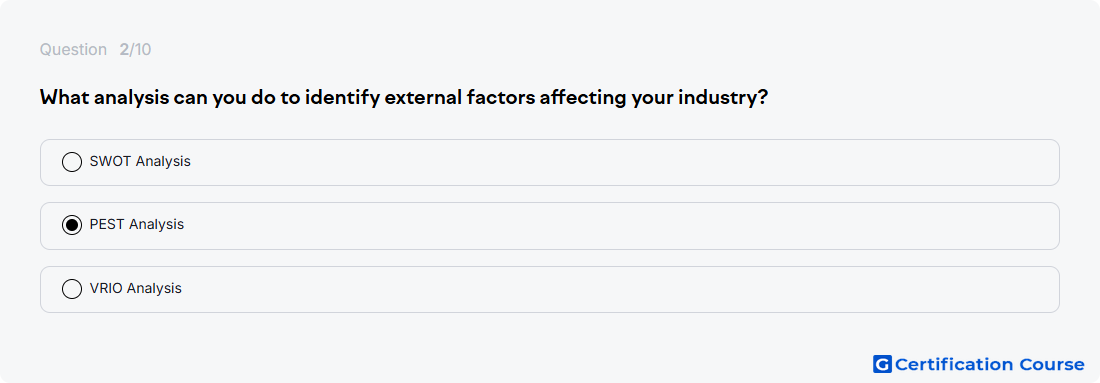
Task: Click the 2/10 progress counter
Action: click(135, 50)
